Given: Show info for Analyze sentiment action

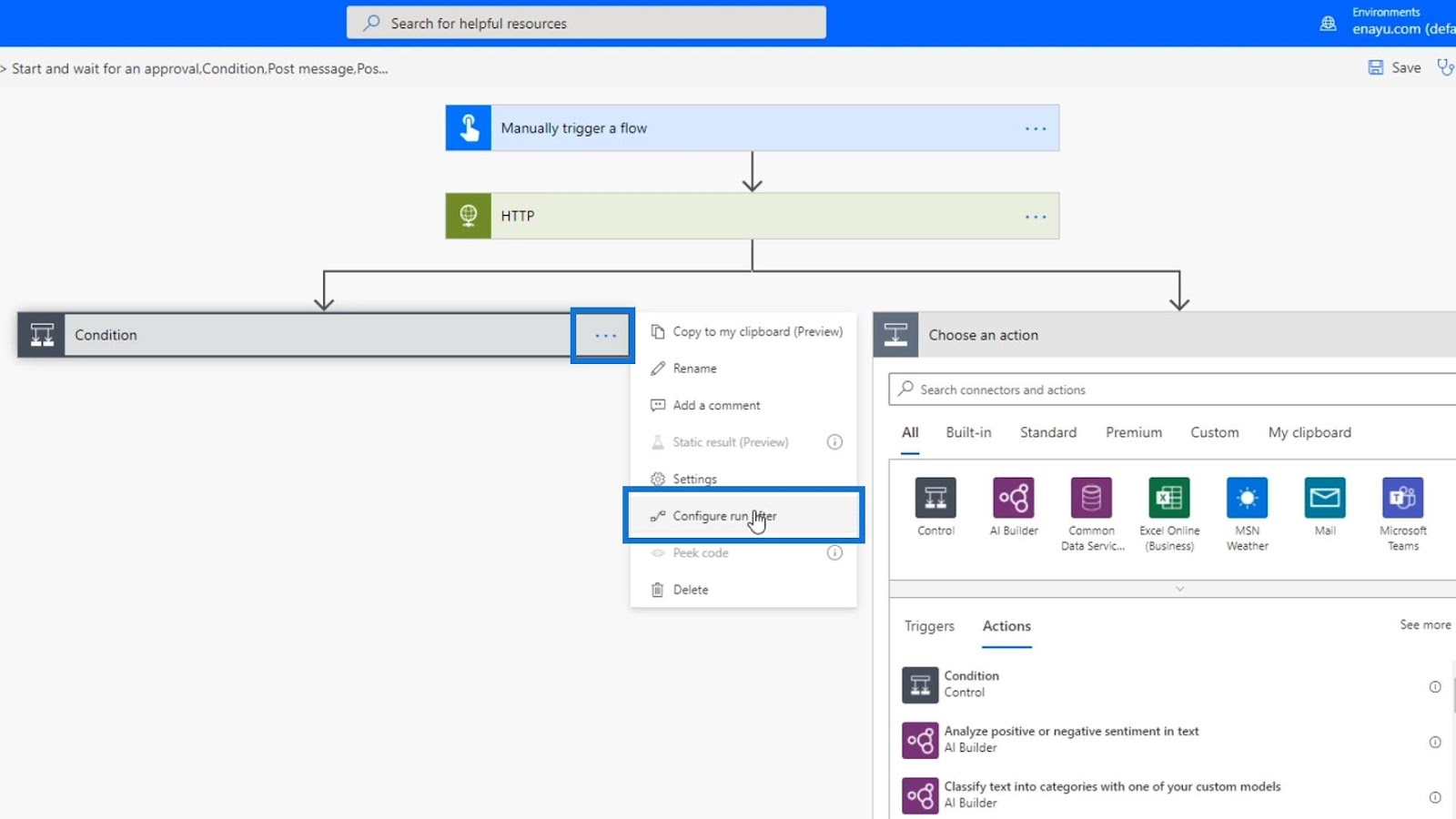Looking at the screenshot, I should [1435, 743].
